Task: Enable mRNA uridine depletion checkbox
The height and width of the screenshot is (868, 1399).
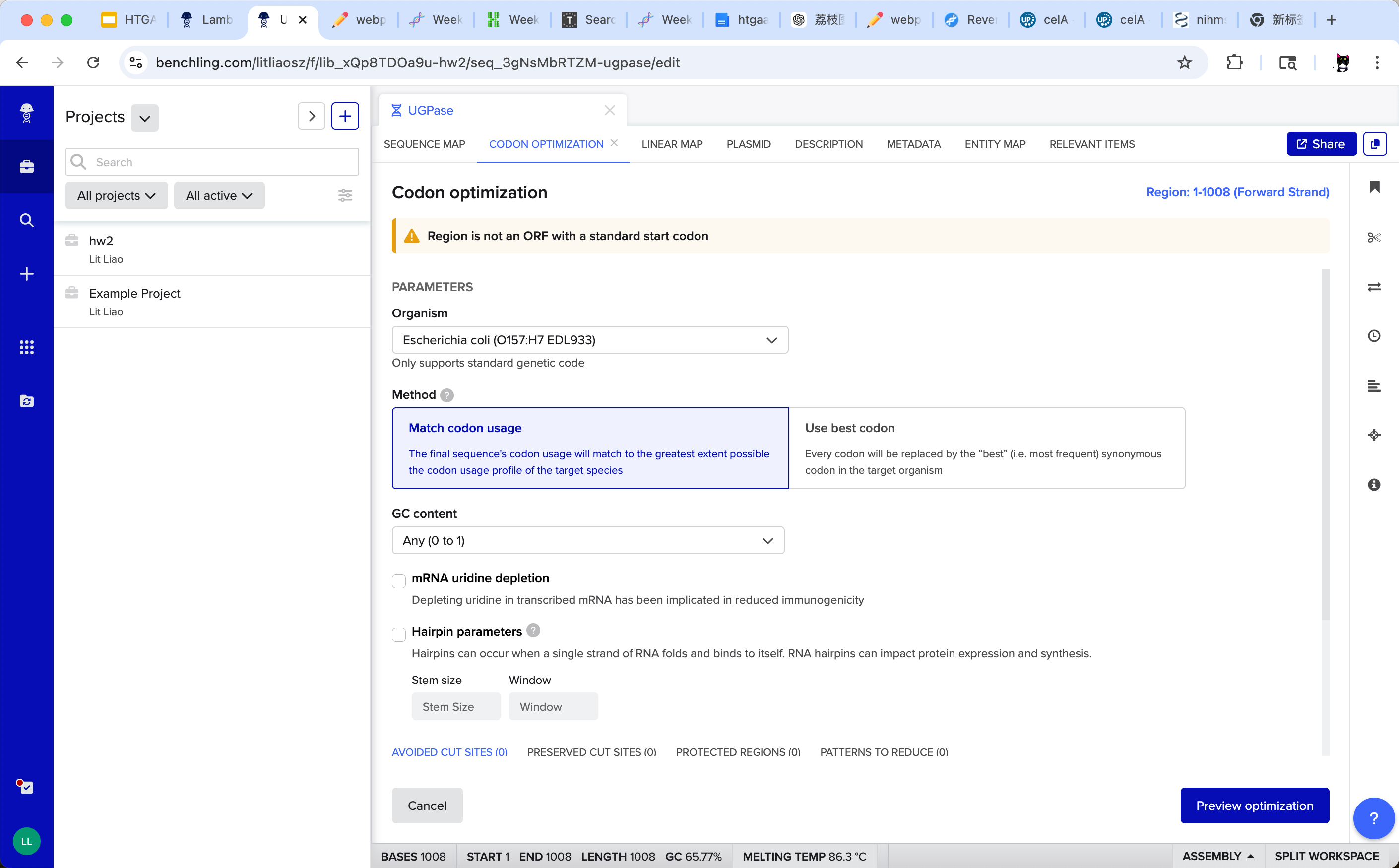Action: 399,581
